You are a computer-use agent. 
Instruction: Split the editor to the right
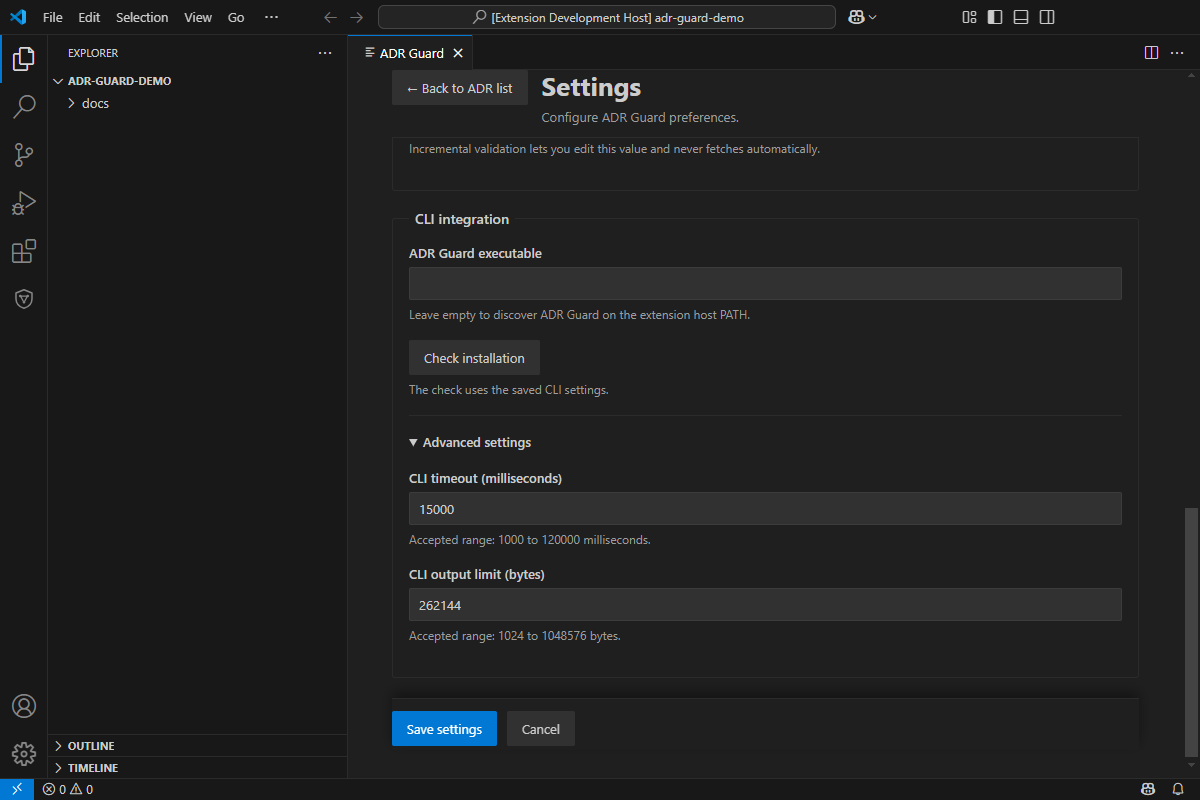tap(1151, 53)
